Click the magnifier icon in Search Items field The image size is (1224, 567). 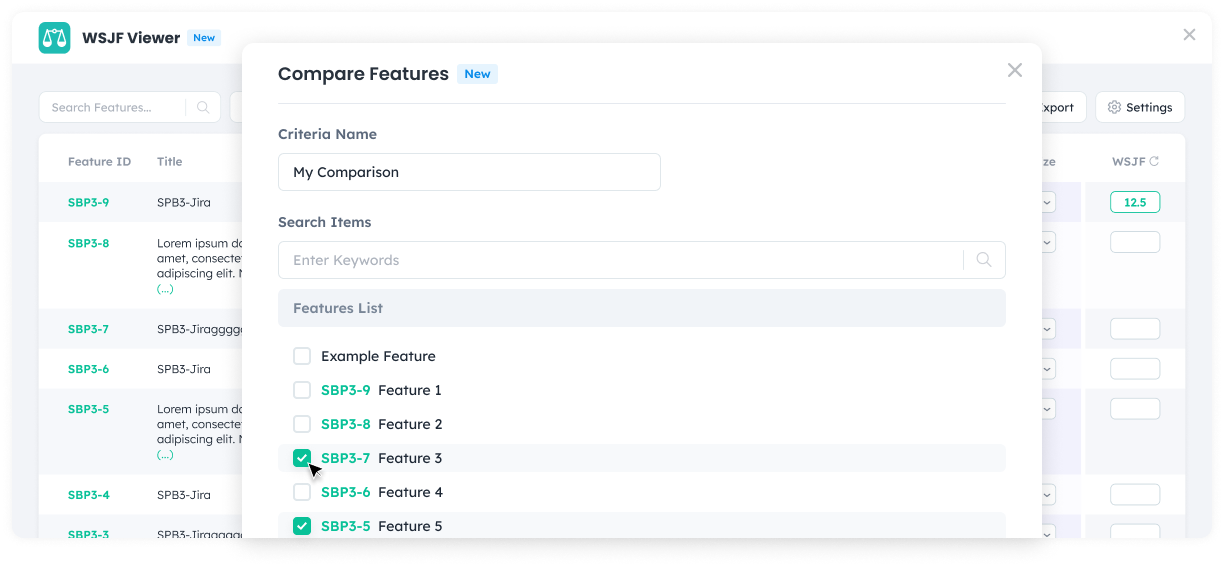[984, 260]
